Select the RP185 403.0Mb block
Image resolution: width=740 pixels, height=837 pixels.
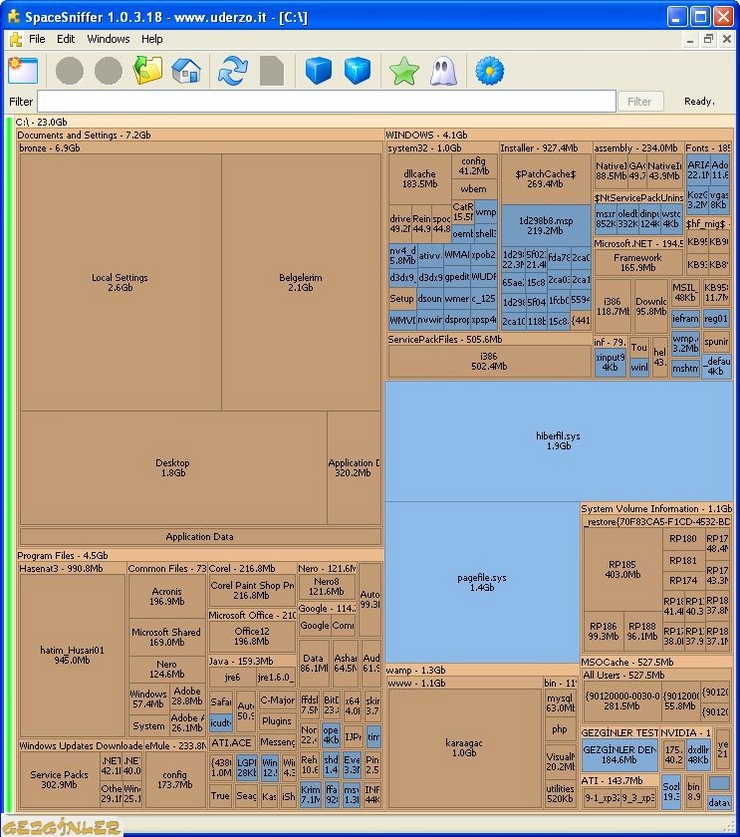click(623, 570)
